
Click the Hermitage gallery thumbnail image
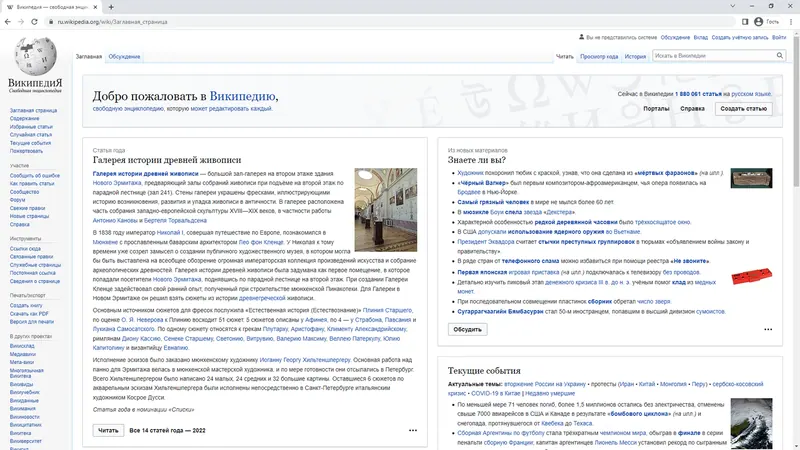coord(386,210)
